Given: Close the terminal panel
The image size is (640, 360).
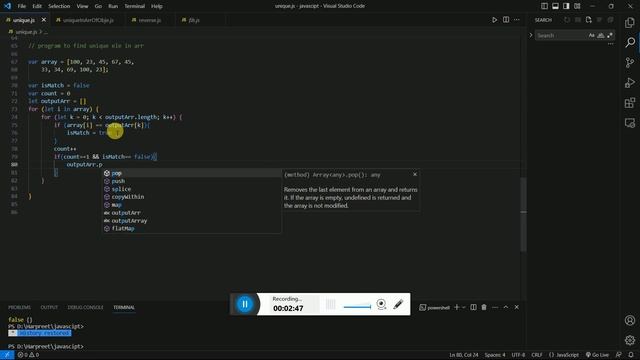Looking at the screenshot, I should [x=517, y=307].
